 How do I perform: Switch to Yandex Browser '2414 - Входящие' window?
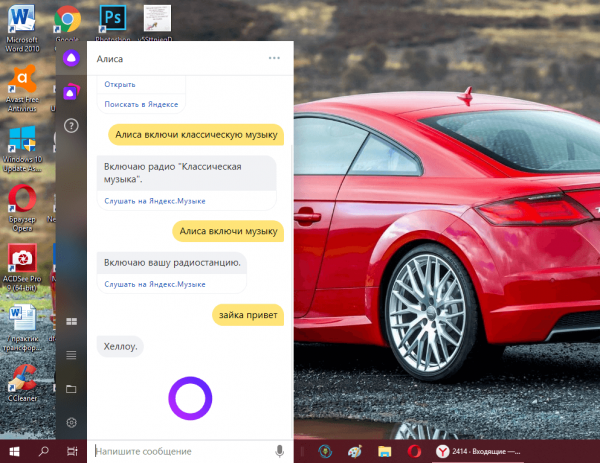click(x=478, y=452)
